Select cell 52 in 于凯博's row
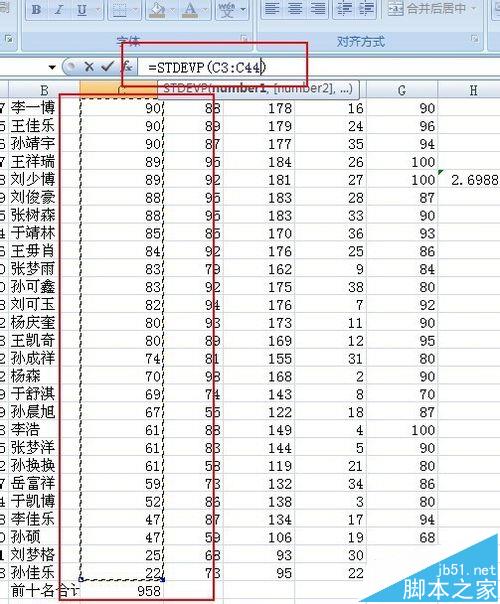The width and height of the screenshot is (500, 604). pos(122,502)
